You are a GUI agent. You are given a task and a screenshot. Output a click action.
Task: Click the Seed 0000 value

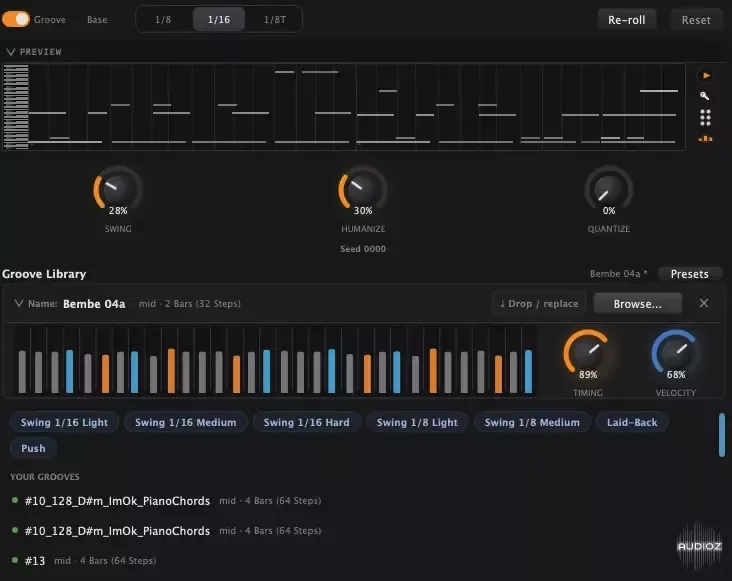pos(363,249)
